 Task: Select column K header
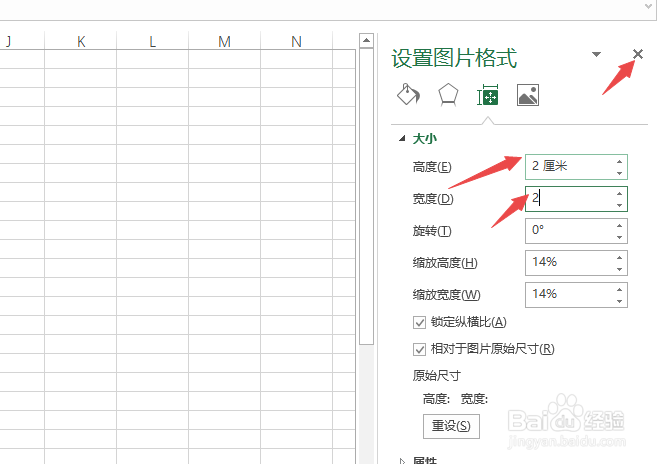(x=81, y=41)
